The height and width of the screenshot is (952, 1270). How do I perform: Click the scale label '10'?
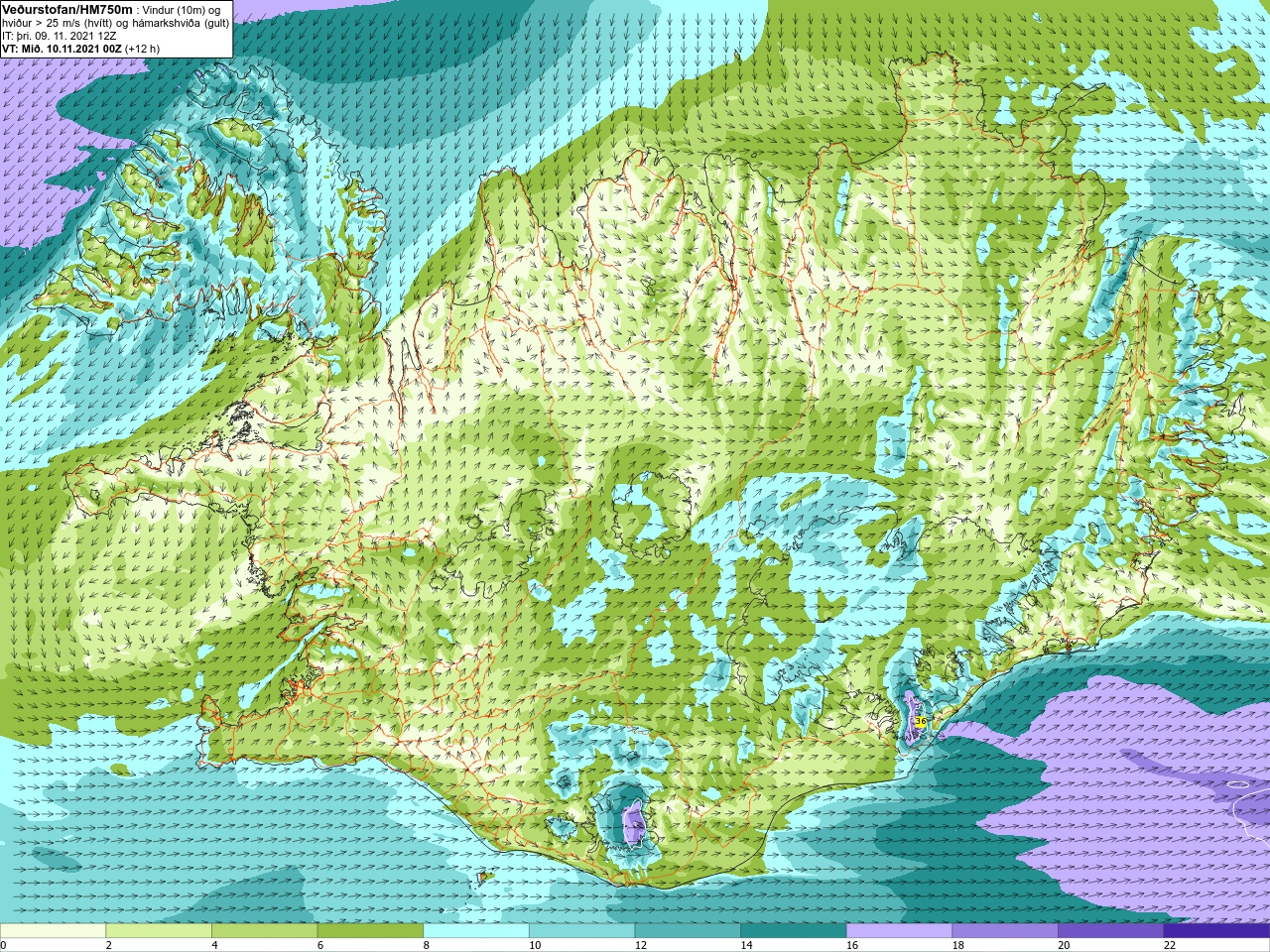[x=536, y=945]
